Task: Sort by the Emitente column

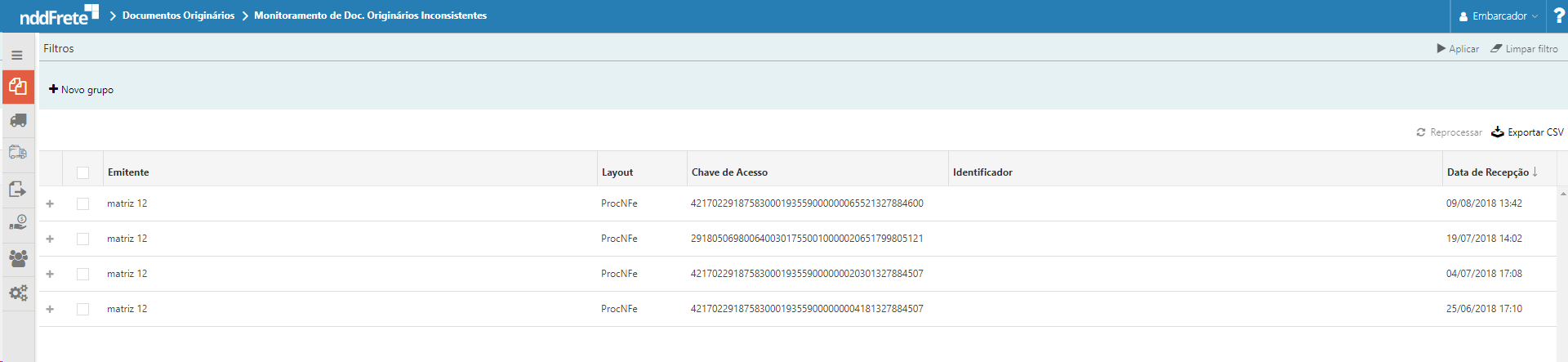Action: [128, 172]
